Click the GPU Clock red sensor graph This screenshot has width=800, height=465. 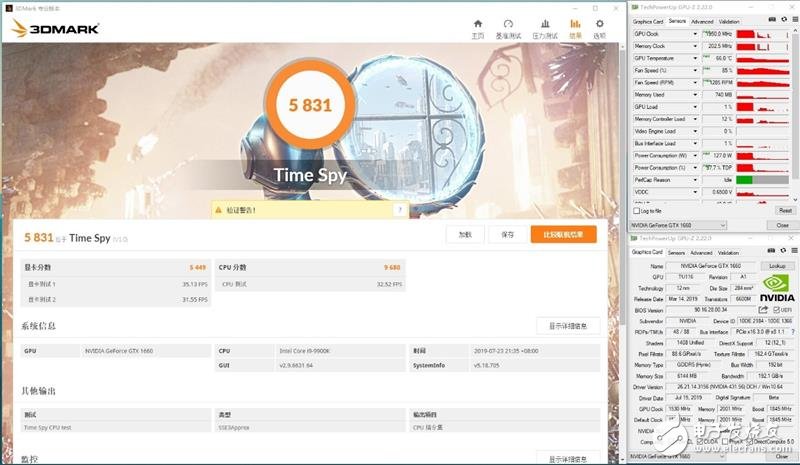coord(762,34)
